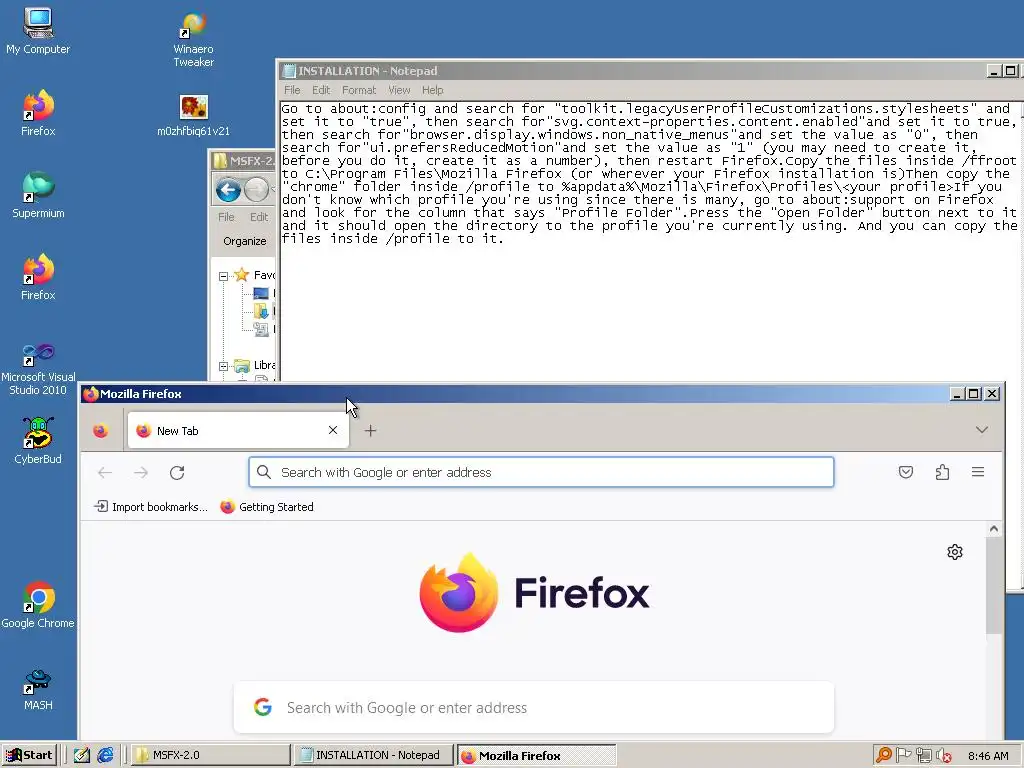Click the taskbar clock showing 8:46 AM
The width and height of the screenshot is (1024, 768).
(988, 756)
